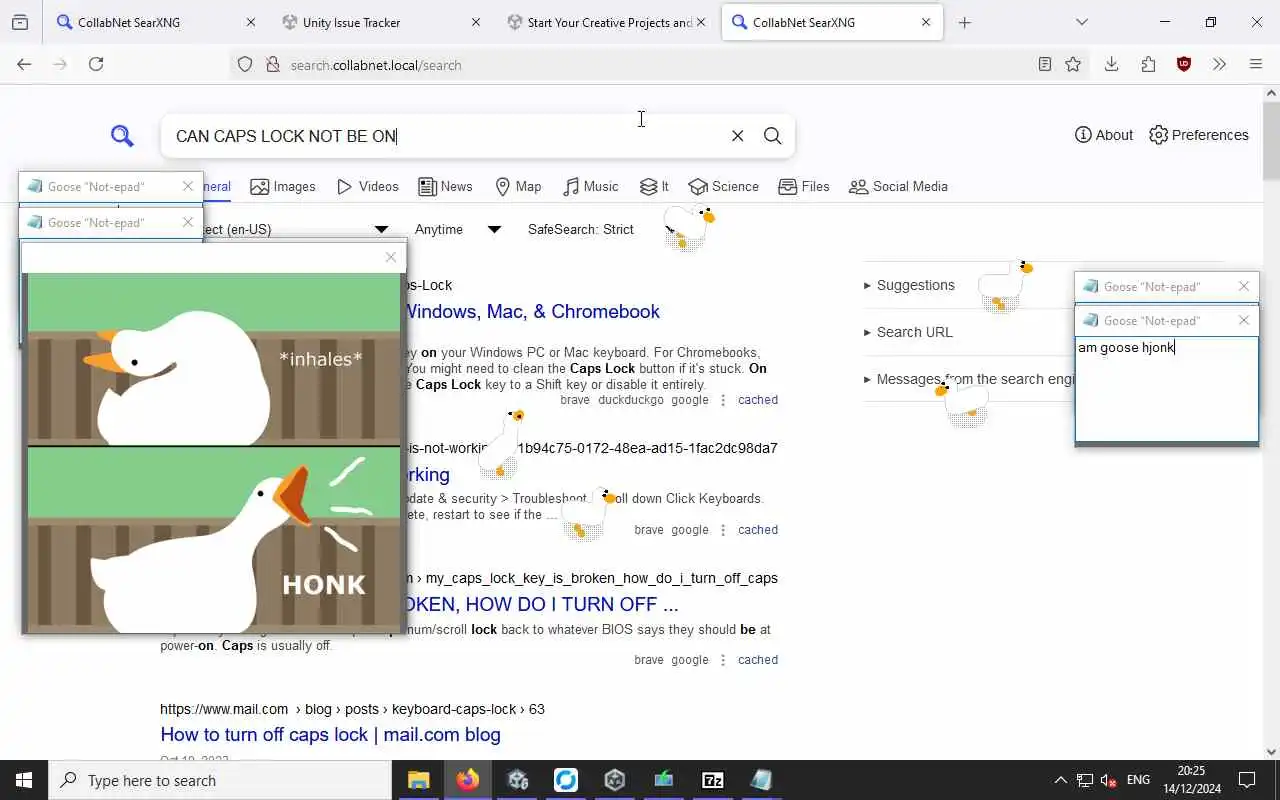Open uBlock Origin extension
Viewport: 1280px width, 800px height.
point(1184,64)
